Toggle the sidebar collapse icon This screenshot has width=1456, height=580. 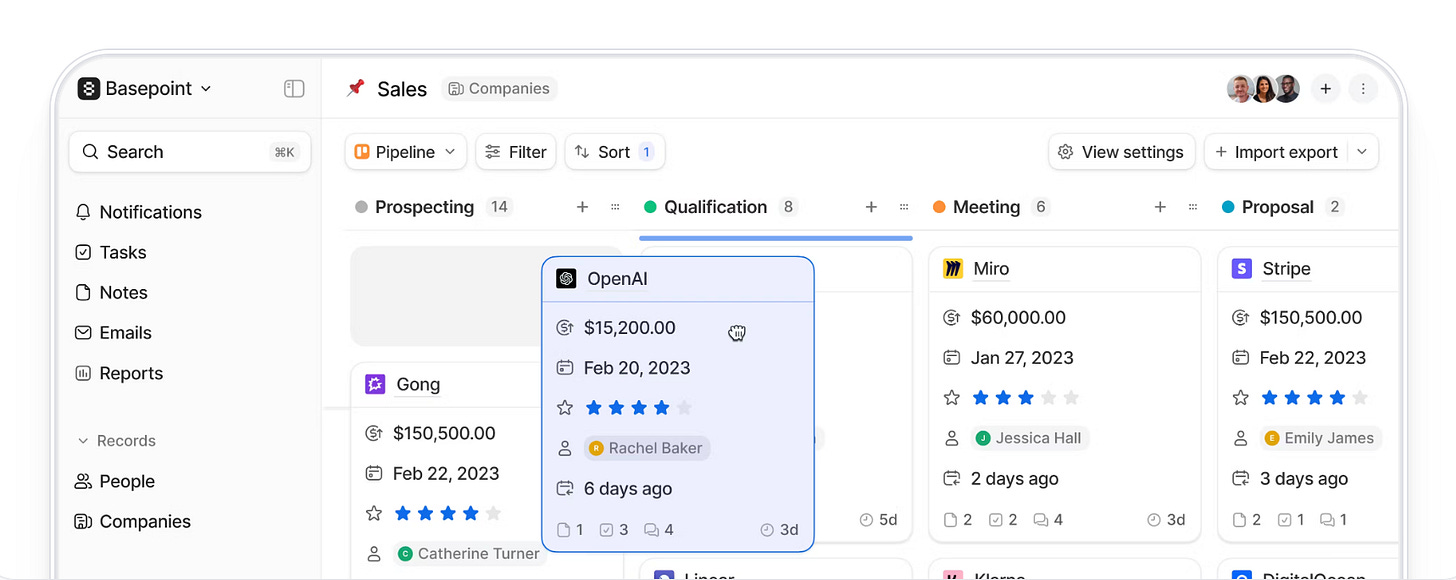click(x=294, y=89)
